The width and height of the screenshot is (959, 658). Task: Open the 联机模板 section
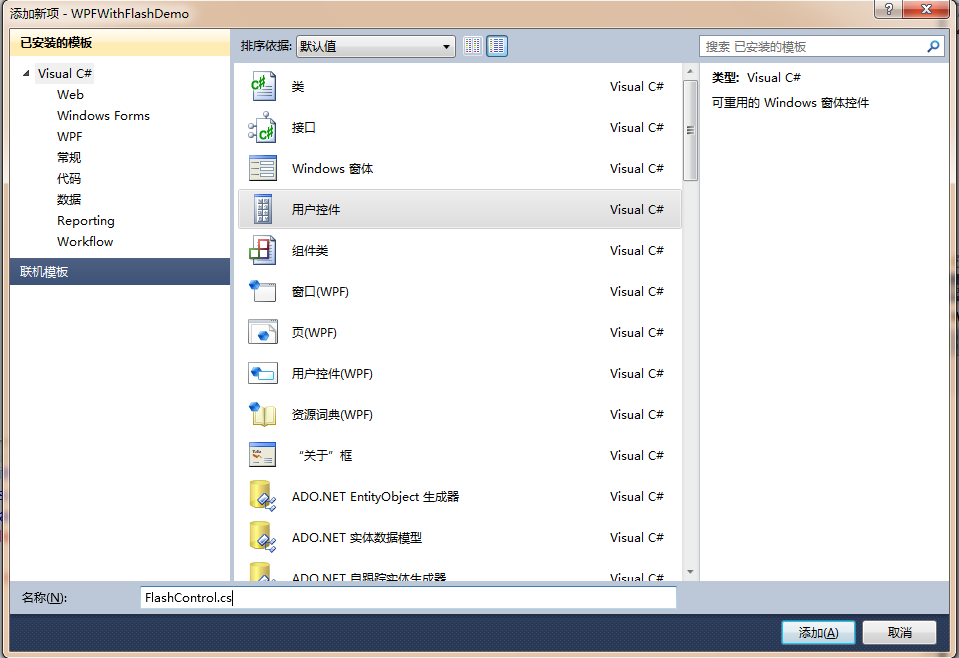(120, 272)
